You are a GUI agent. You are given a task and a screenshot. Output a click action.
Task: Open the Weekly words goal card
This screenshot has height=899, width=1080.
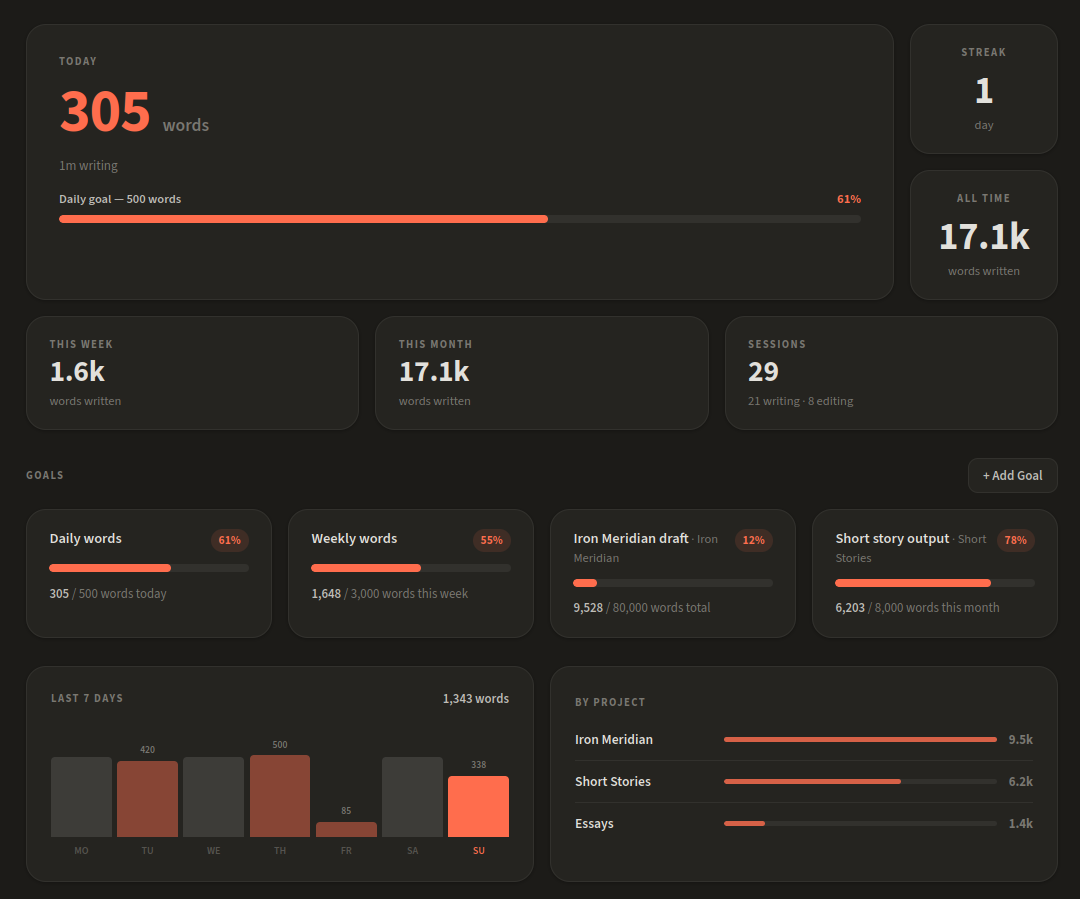[411, 573]
